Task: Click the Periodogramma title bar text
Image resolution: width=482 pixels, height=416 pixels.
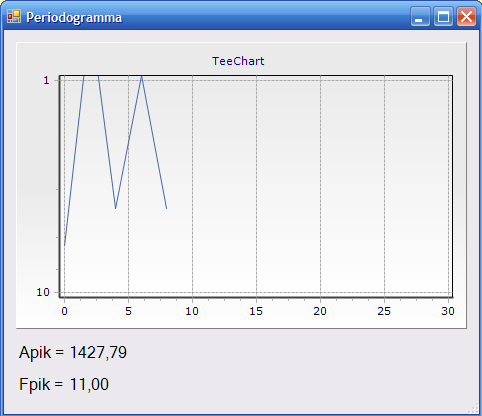Action: tap(74, 18)
